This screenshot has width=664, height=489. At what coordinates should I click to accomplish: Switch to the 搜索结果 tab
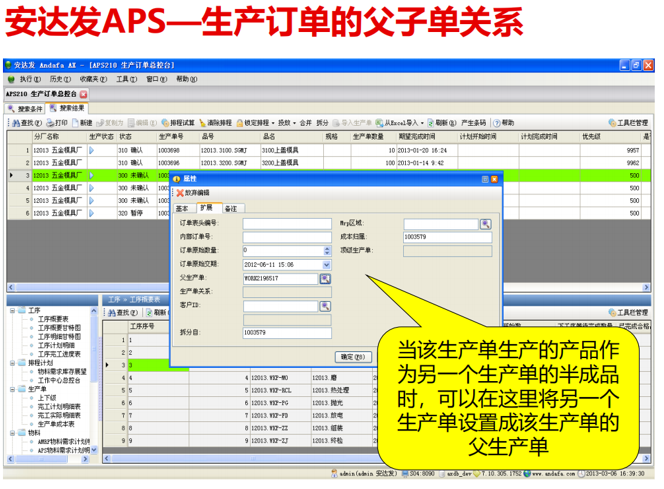(68, 108)
